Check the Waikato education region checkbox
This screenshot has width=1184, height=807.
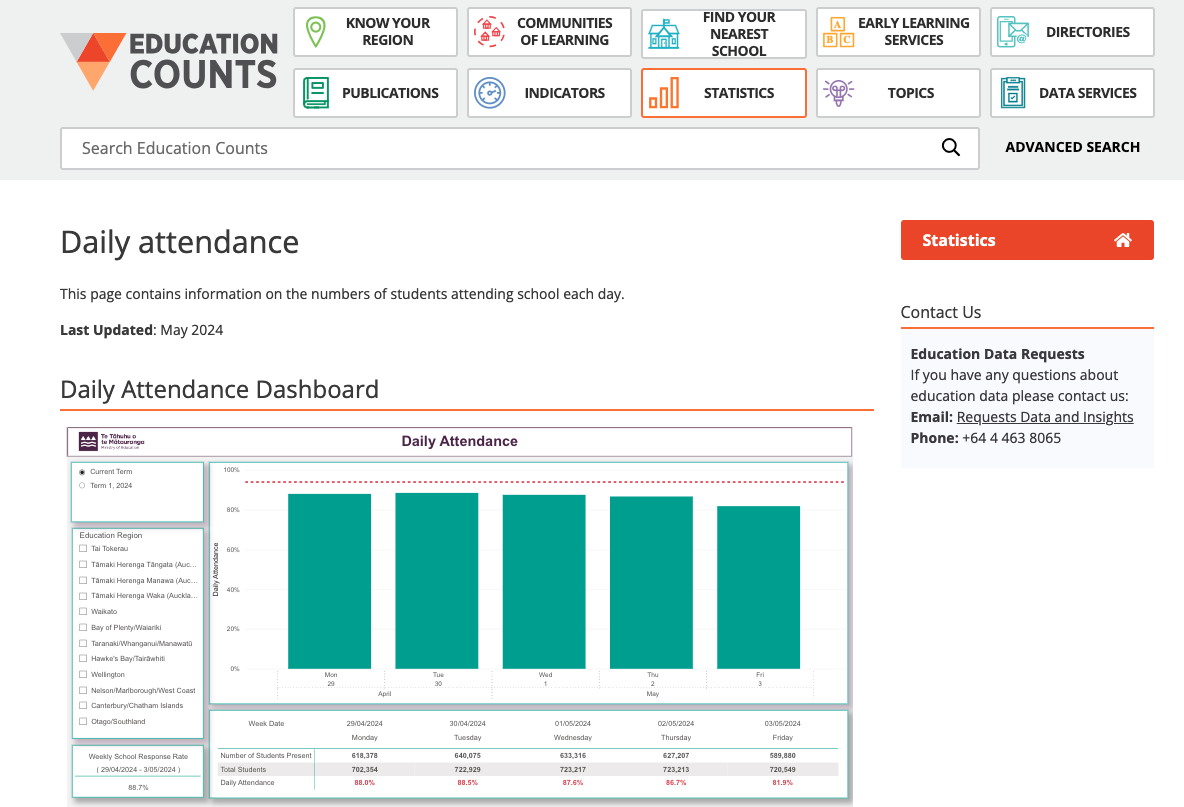[x=82, y=611]
